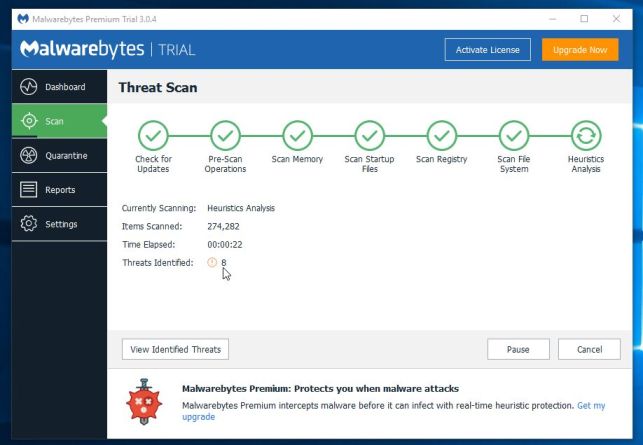Click the Heuristics Analysis spinning progress icon

pos(585,135)
